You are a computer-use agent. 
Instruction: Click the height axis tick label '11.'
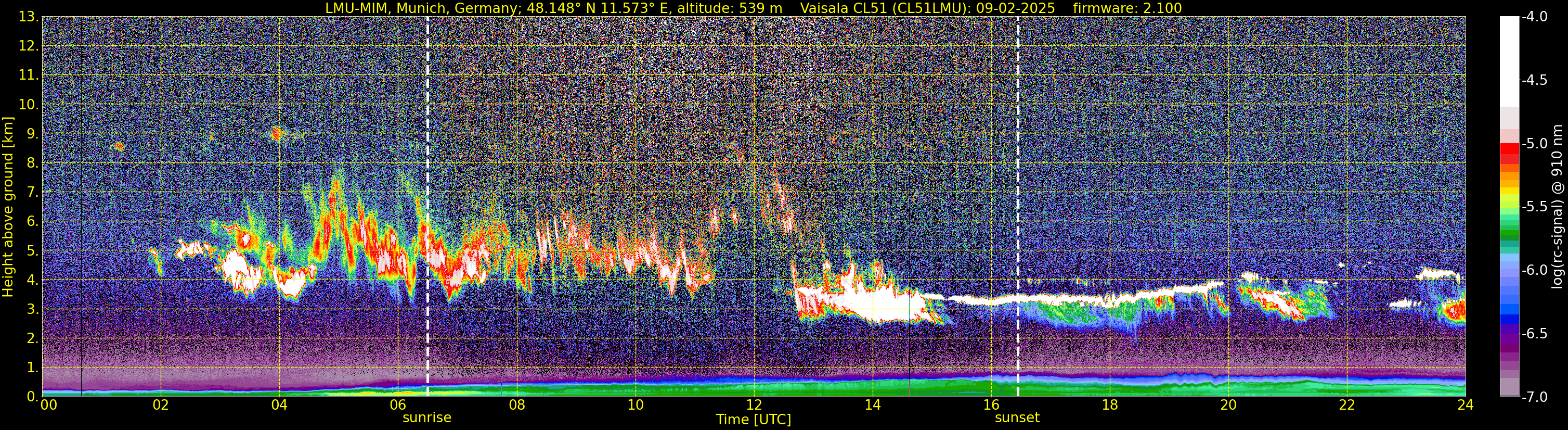[29, 75]
